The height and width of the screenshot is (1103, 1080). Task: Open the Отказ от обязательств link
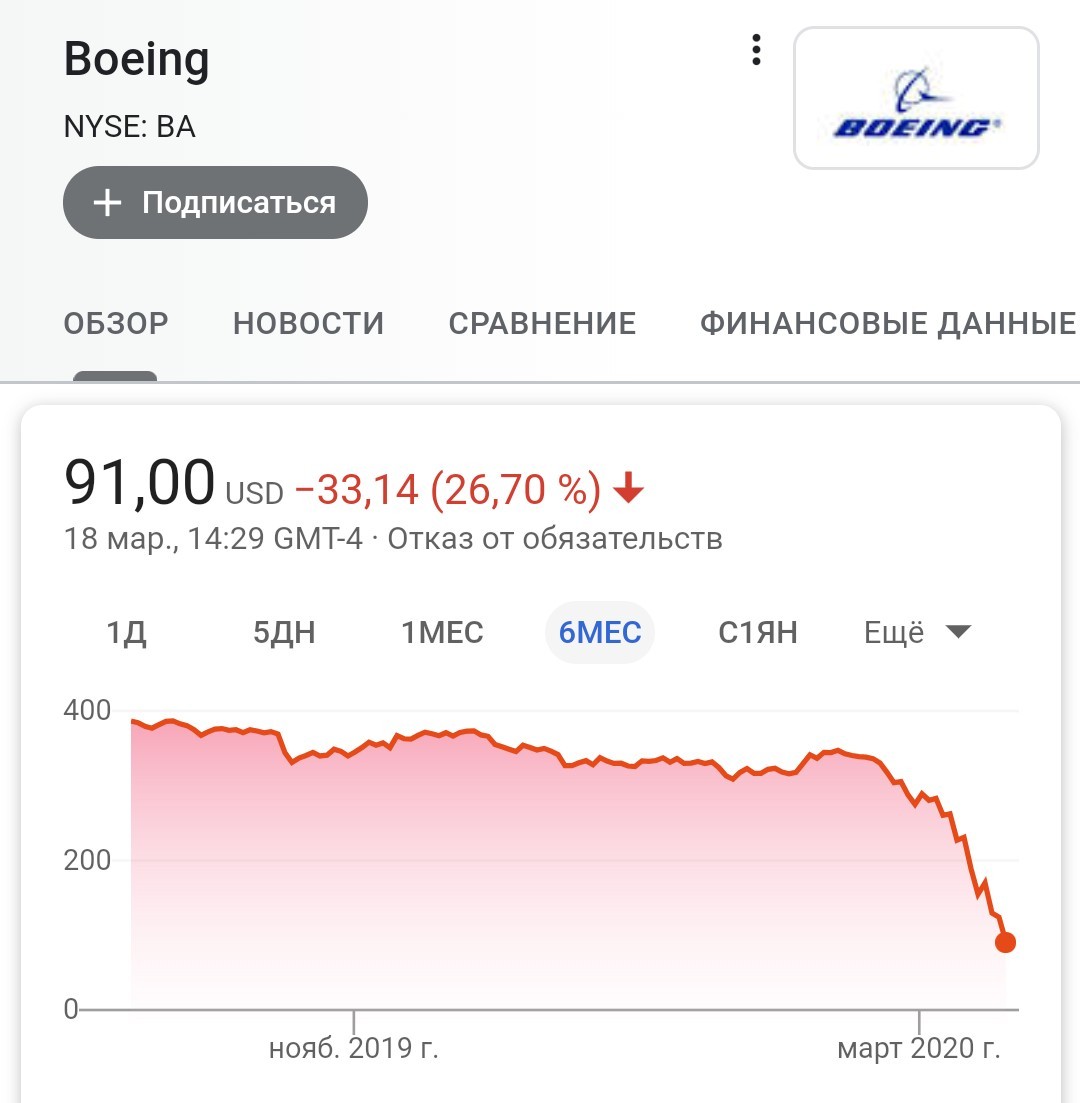554,539
